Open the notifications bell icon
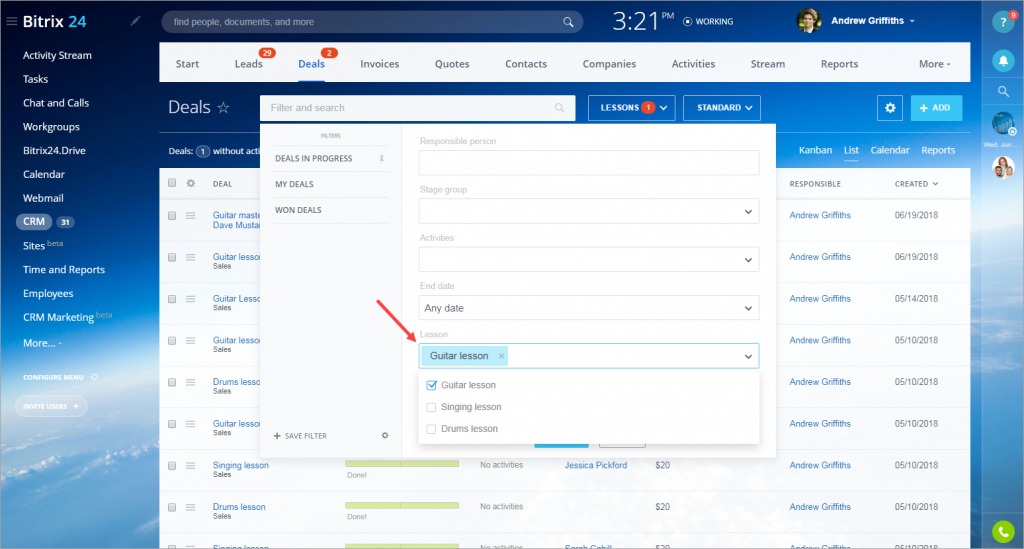This screenshot has height=549, width=1024. tap(1003, 61)
